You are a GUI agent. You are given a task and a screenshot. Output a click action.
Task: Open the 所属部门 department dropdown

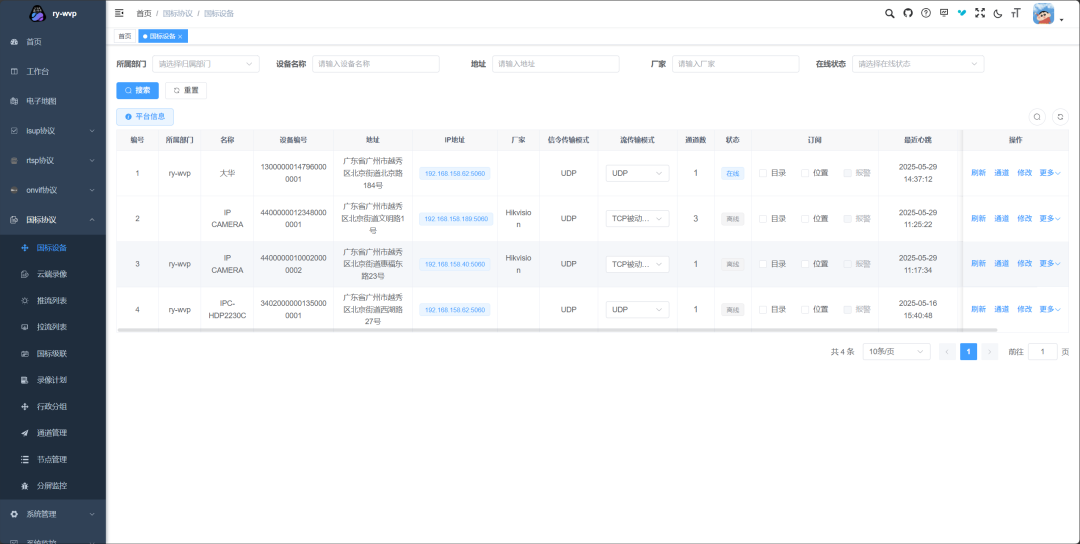pyautogui.click(x=206, y=64)
